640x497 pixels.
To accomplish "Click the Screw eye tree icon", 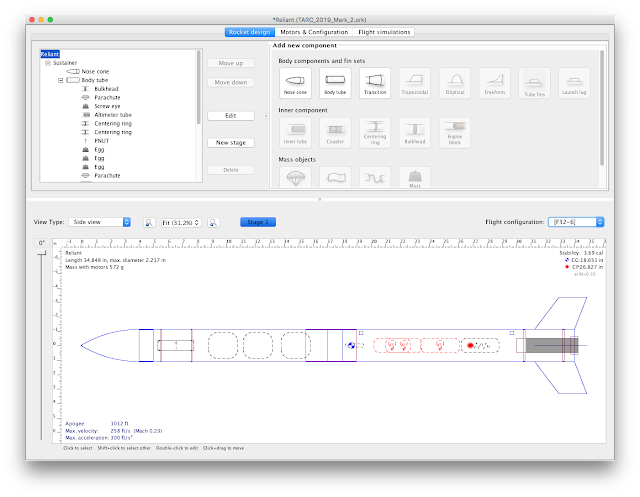I will [x=86, y=106].
